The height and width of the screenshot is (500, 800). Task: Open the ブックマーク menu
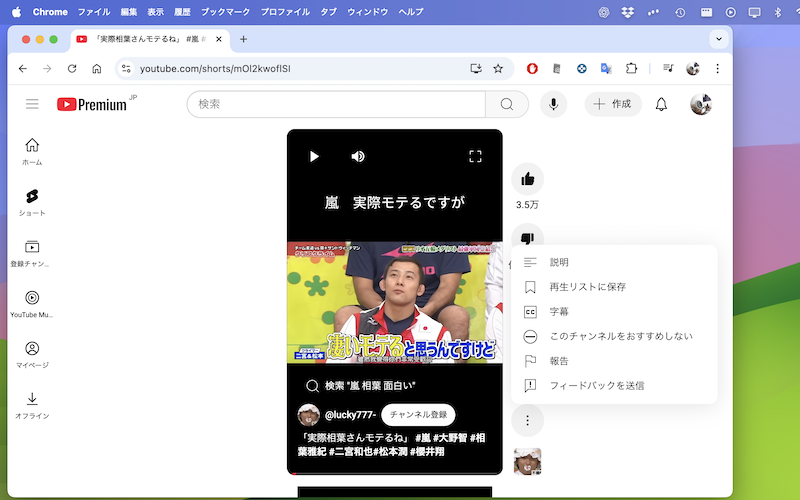click(x=226, y=12)
